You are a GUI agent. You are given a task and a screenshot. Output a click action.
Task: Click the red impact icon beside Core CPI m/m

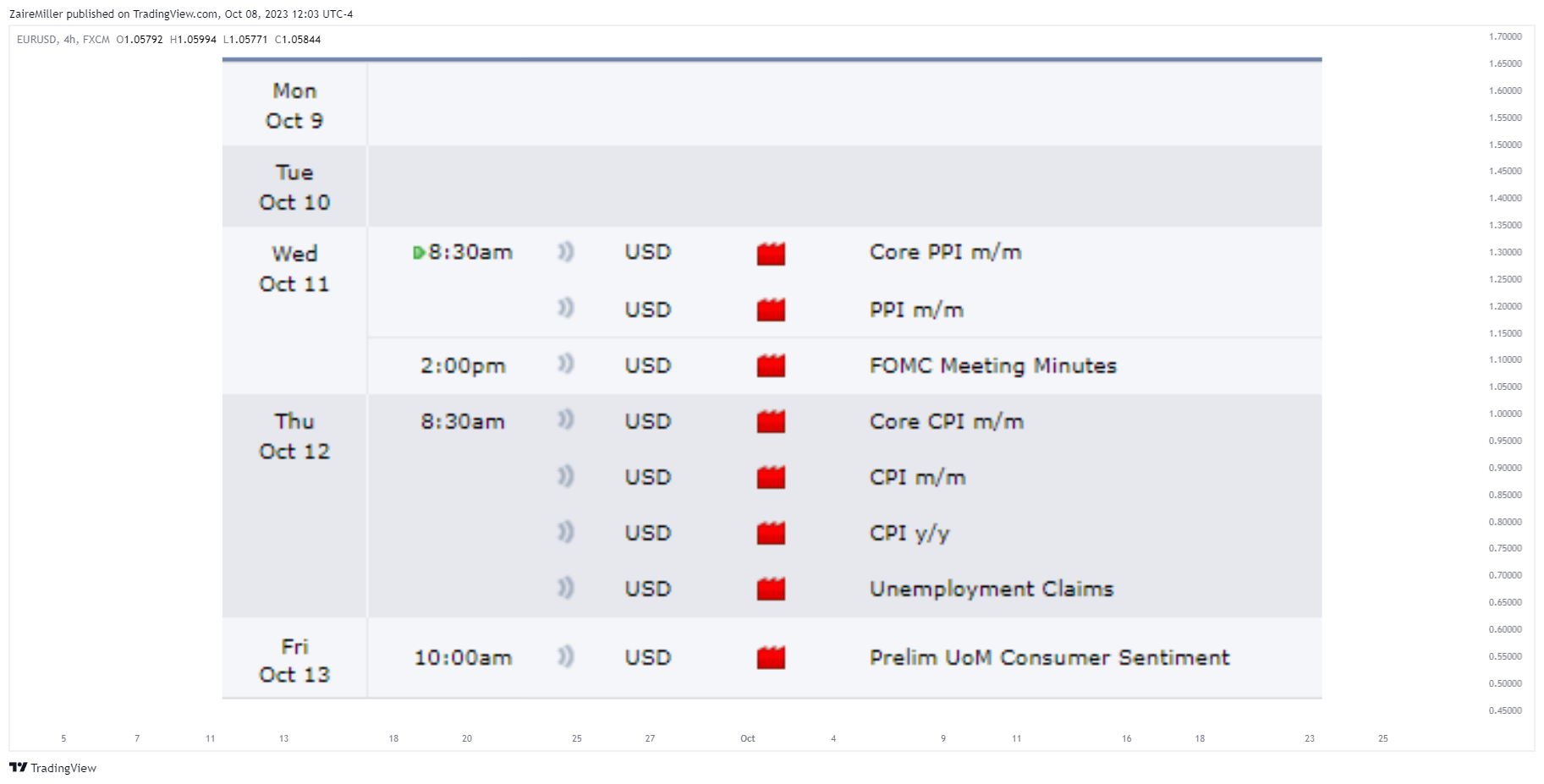pos(771,421)
